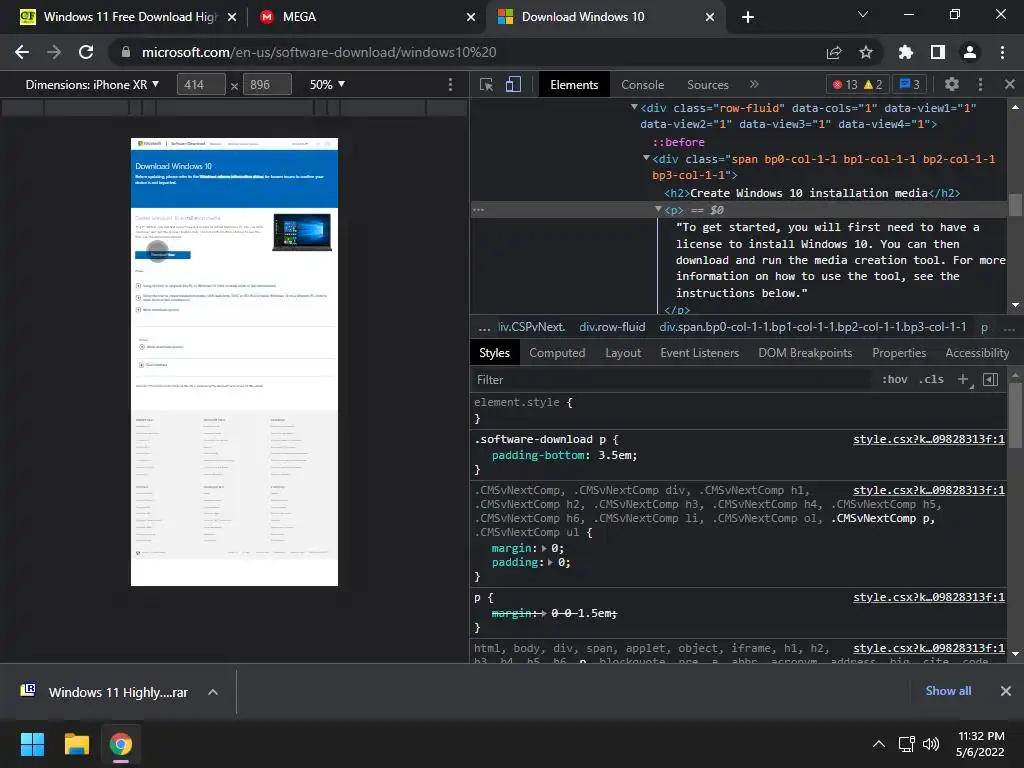Viewport: 1024px width, 768px height.
Task: Click the new style rule plus icon
Action: (963, 379)
